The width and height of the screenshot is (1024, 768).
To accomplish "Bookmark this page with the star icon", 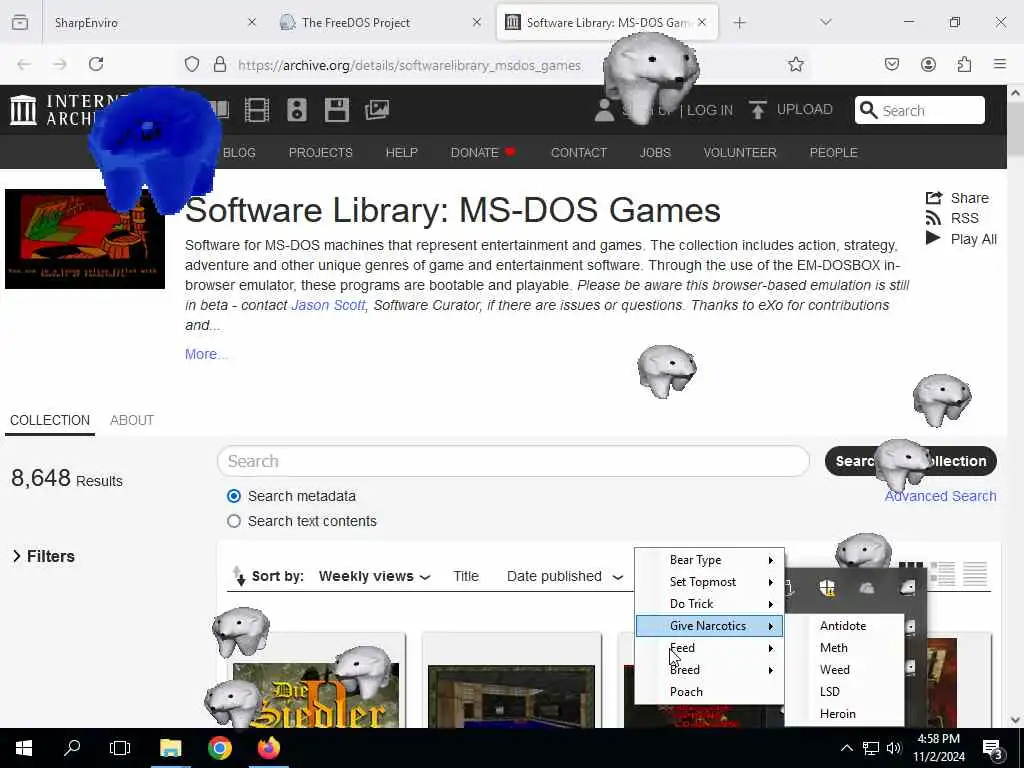I will [x=795, y=64].
